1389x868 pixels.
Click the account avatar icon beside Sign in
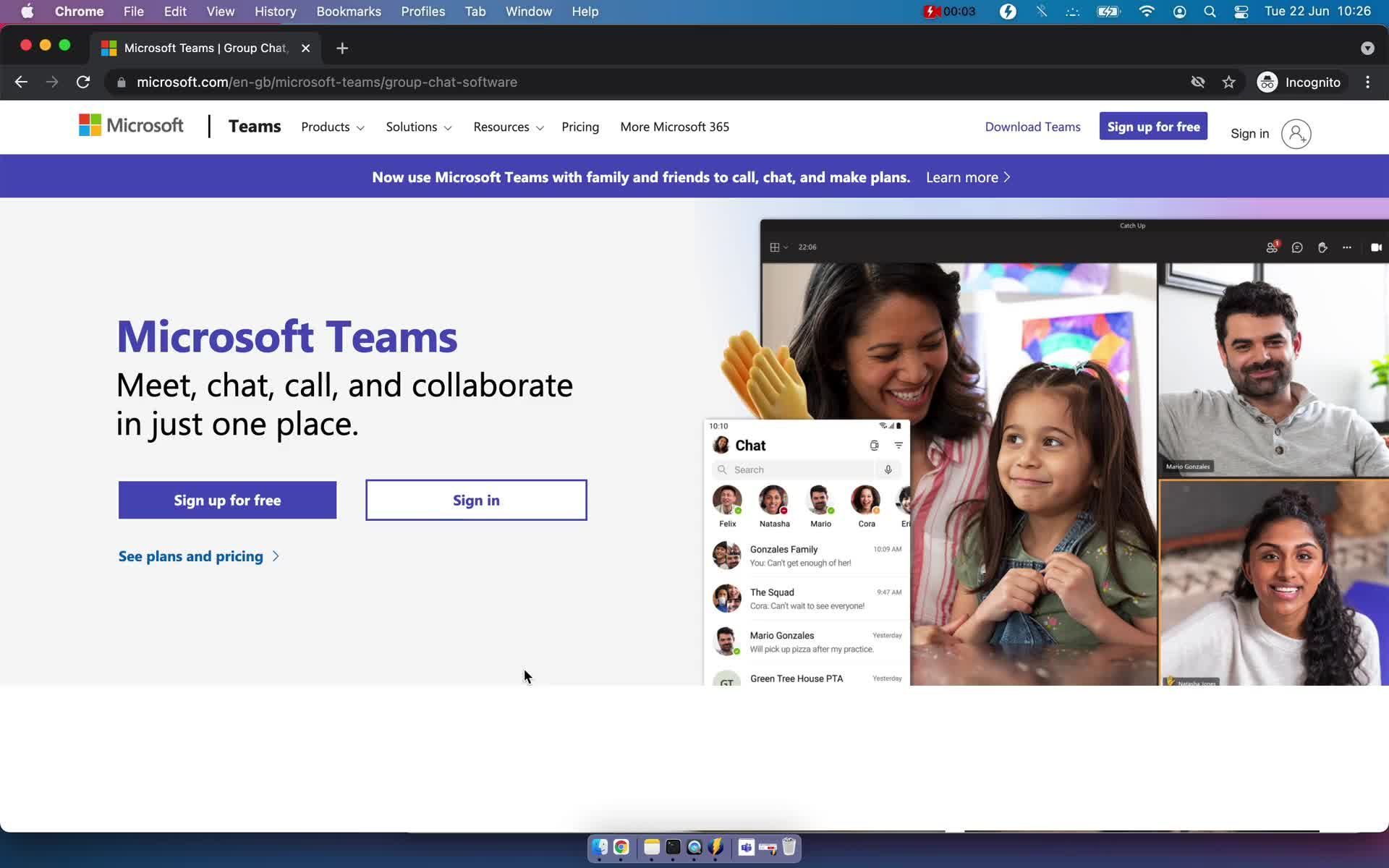(1296, 134)
